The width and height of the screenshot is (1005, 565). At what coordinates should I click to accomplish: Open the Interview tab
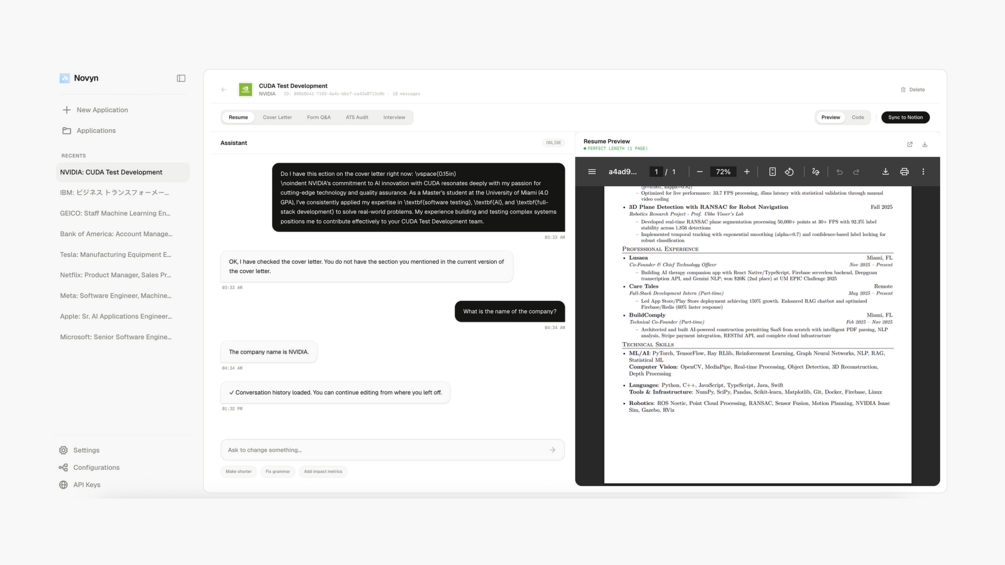coord(394,117)
